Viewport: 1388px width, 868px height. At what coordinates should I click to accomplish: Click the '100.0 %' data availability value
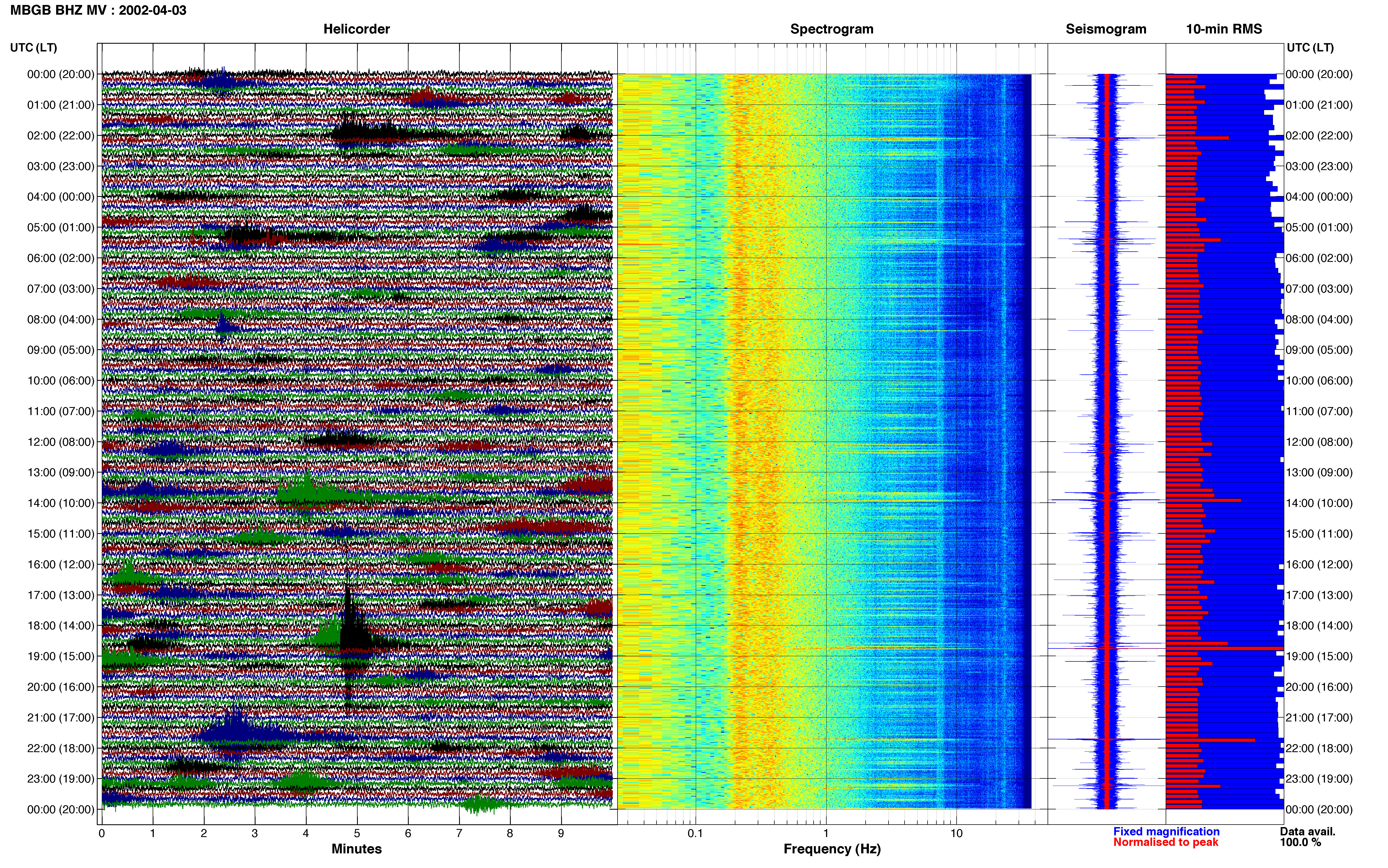(1300, 842)
